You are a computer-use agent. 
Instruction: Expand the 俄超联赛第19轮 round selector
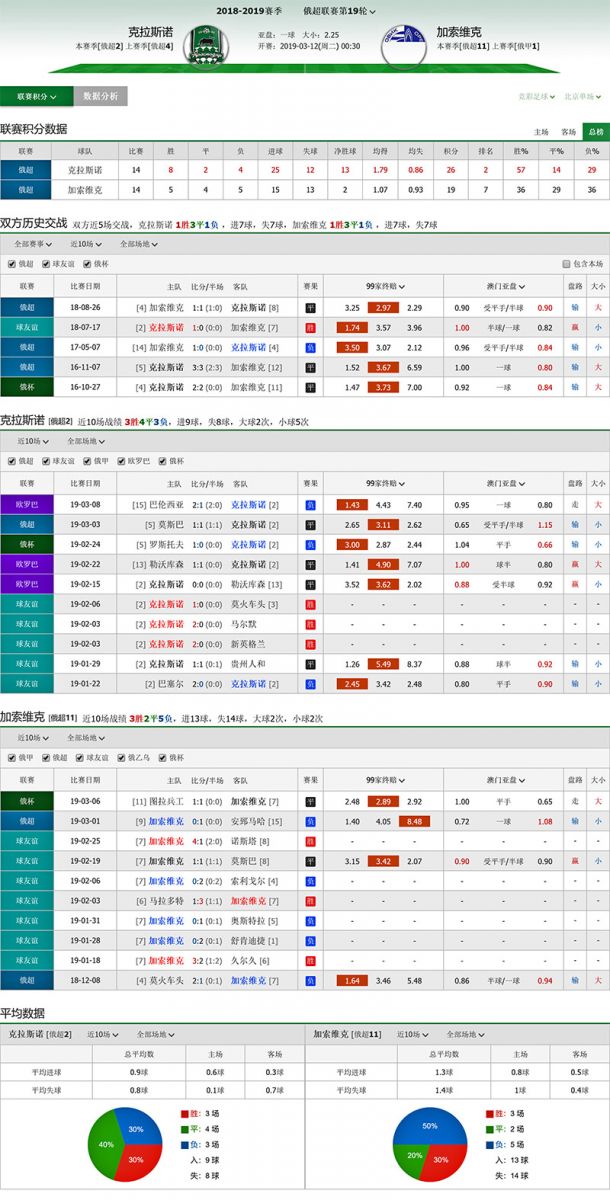(x=340, y=10)
